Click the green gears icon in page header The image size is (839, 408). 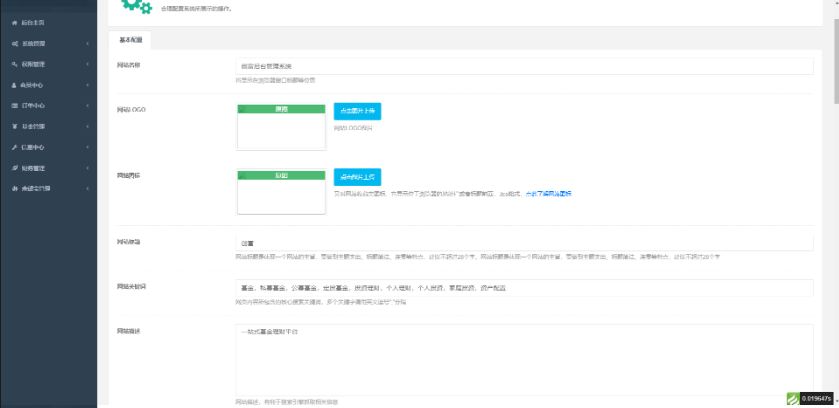coord(136,6)
